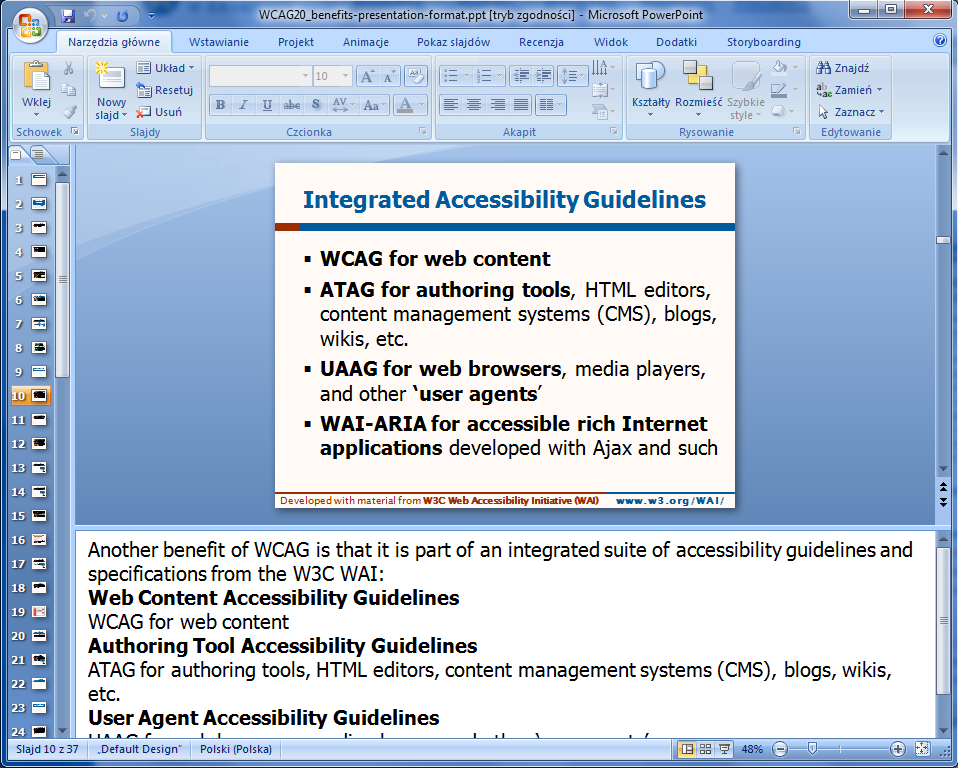This screenshot has height=768, width=958.
Task: Open the font name combo box
Action: click(260, 76)
